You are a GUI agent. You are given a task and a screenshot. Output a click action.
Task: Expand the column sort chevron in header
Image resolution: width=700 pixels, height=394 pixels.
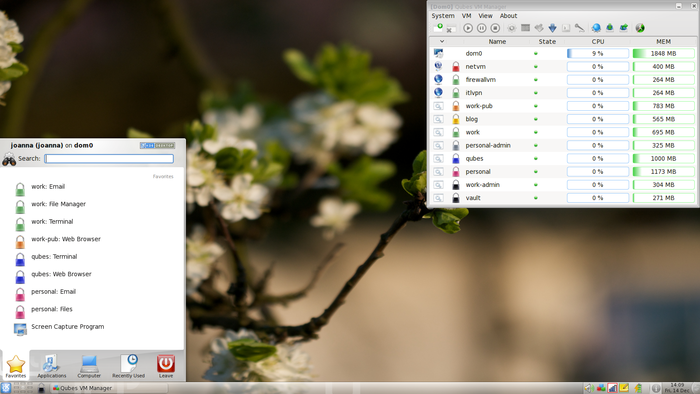pyautogui.click(x=442, y=41)
